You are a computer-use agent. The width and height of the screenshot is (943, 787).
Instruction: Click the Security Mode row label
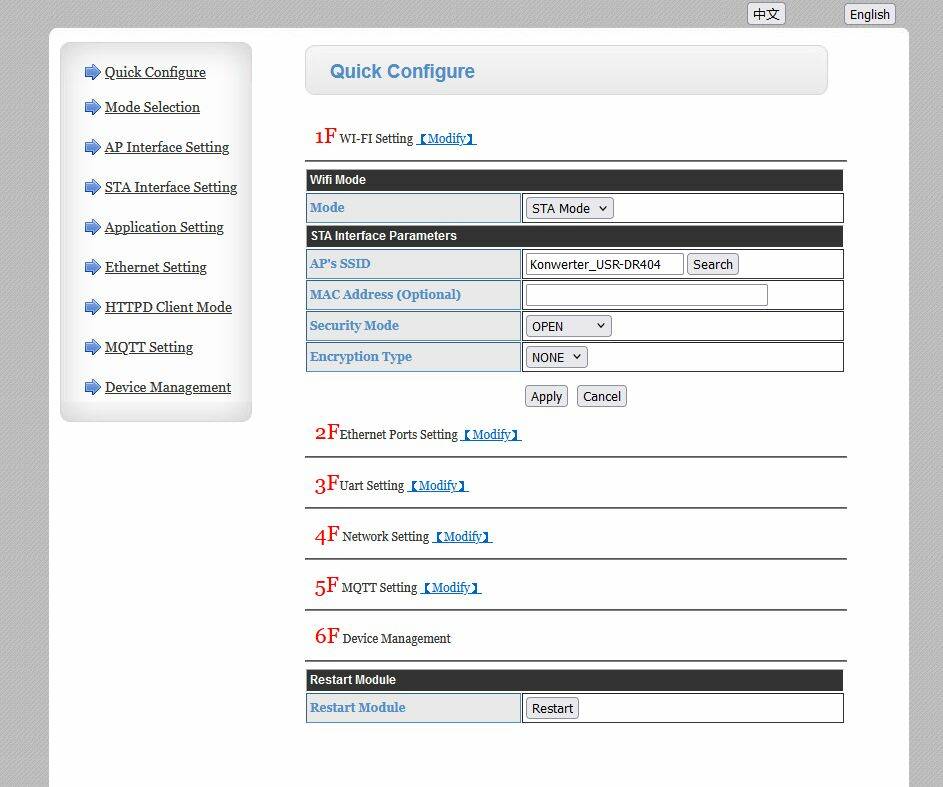(x=354, y=325)
